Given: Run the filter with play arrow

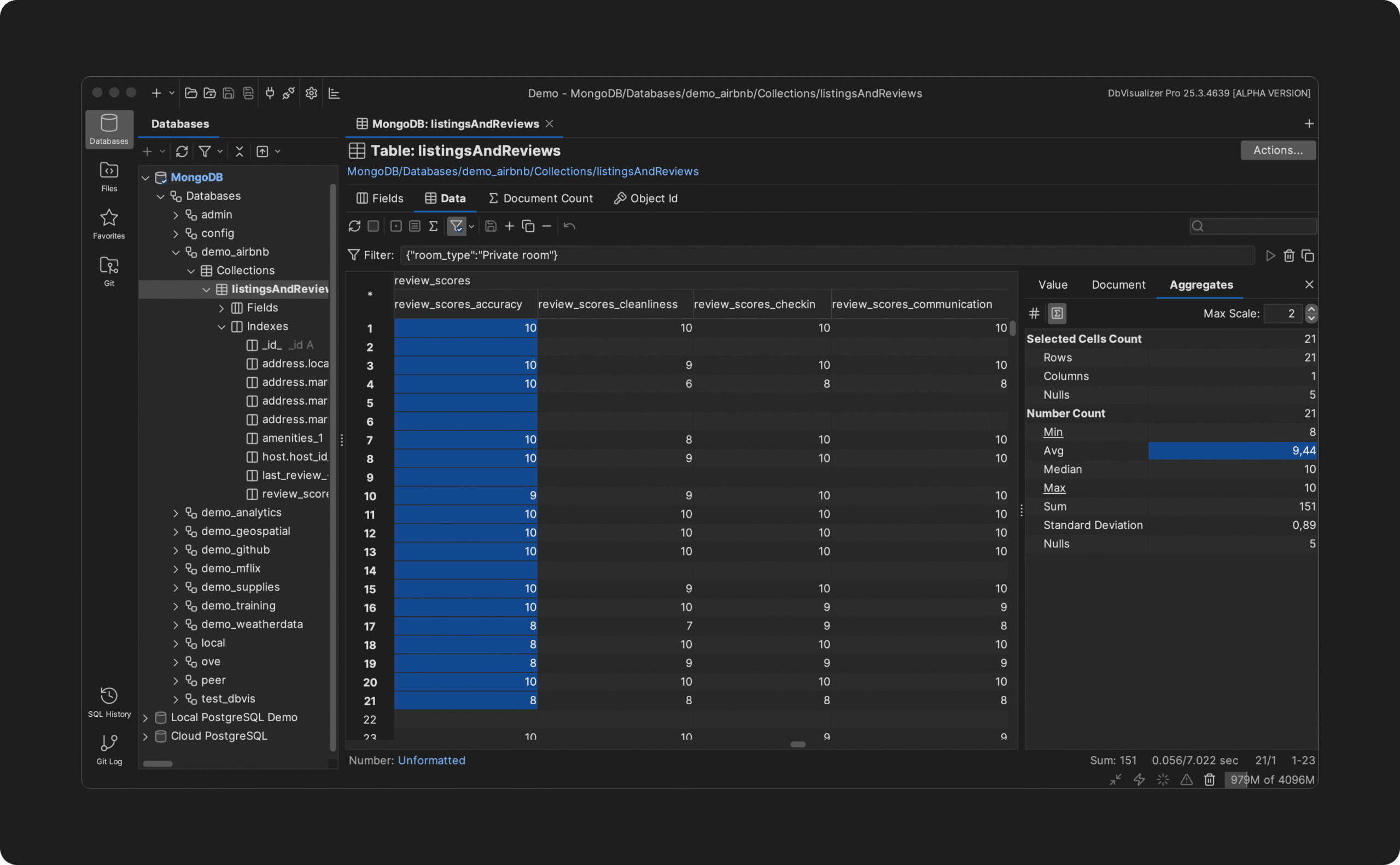Looking at the screenshot, I should point(1270,256).
